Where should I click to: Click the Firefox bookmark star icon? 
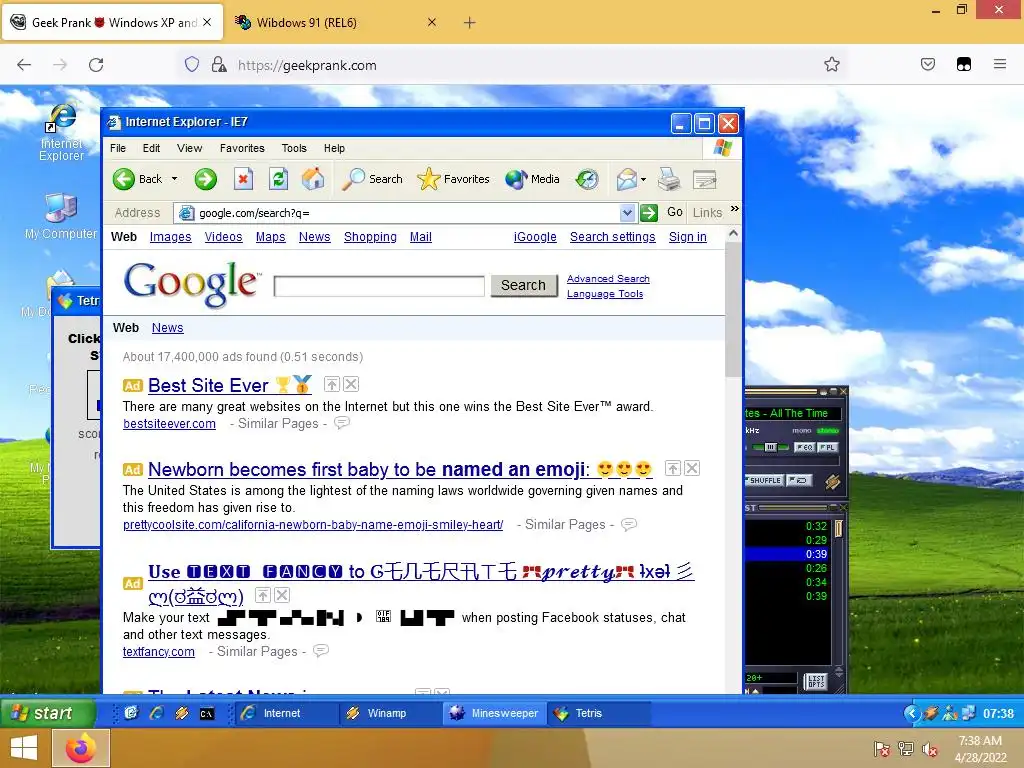click(x=831, y=65)
